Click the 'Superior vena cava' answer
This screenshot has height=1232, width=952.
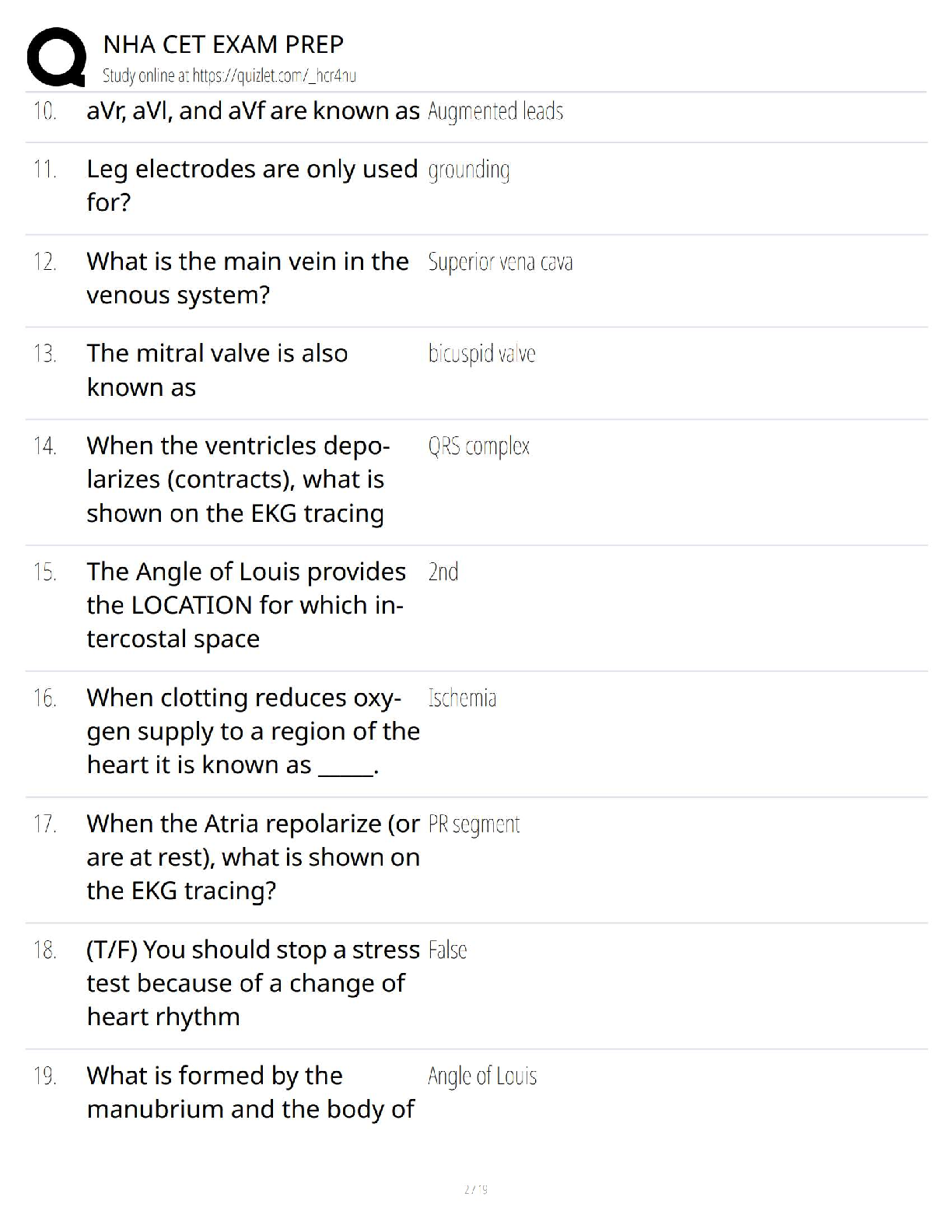click(500, 262)
